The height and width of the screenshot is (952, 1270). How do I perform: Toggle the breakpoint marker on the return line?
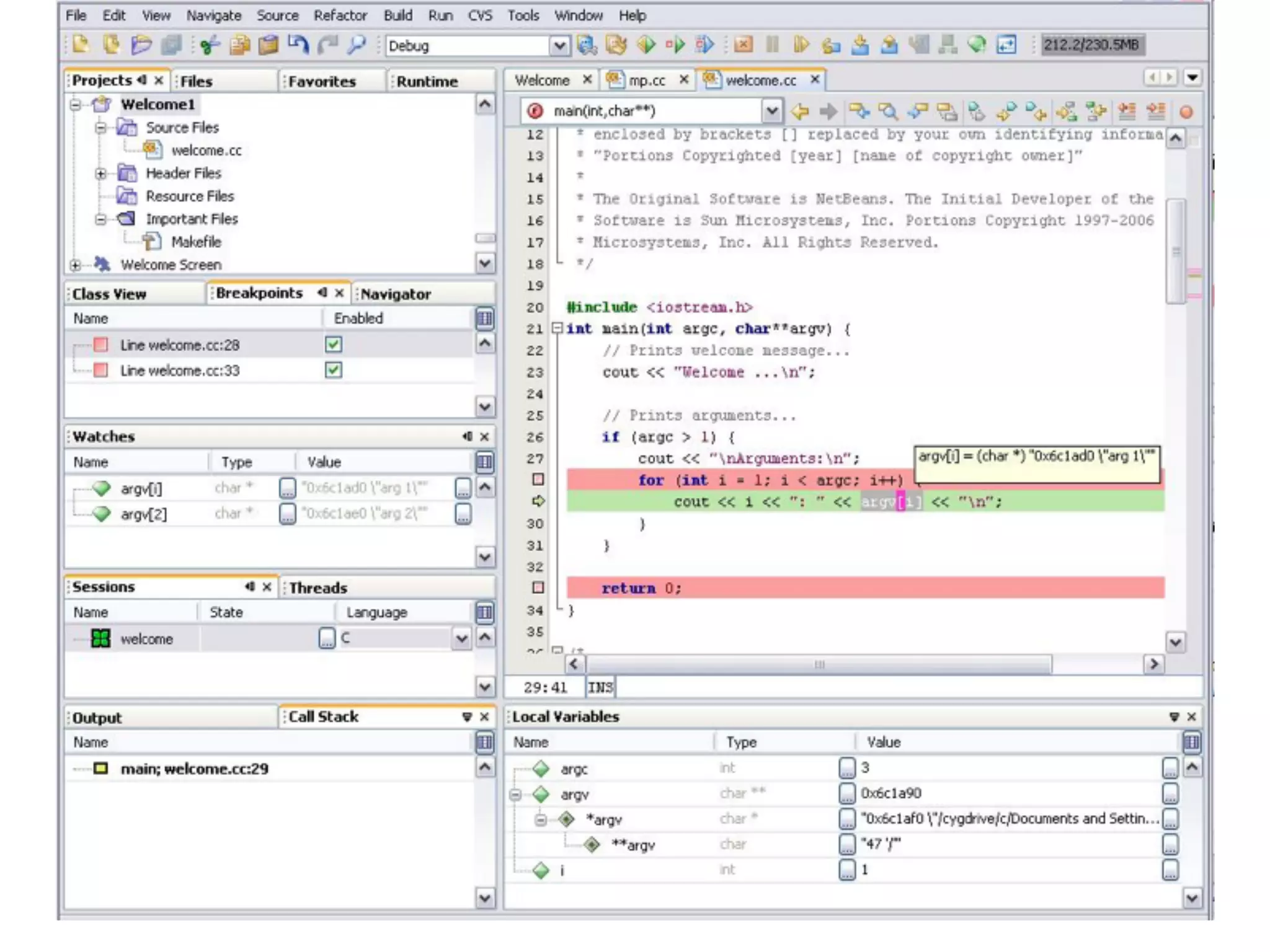(538, 588)
